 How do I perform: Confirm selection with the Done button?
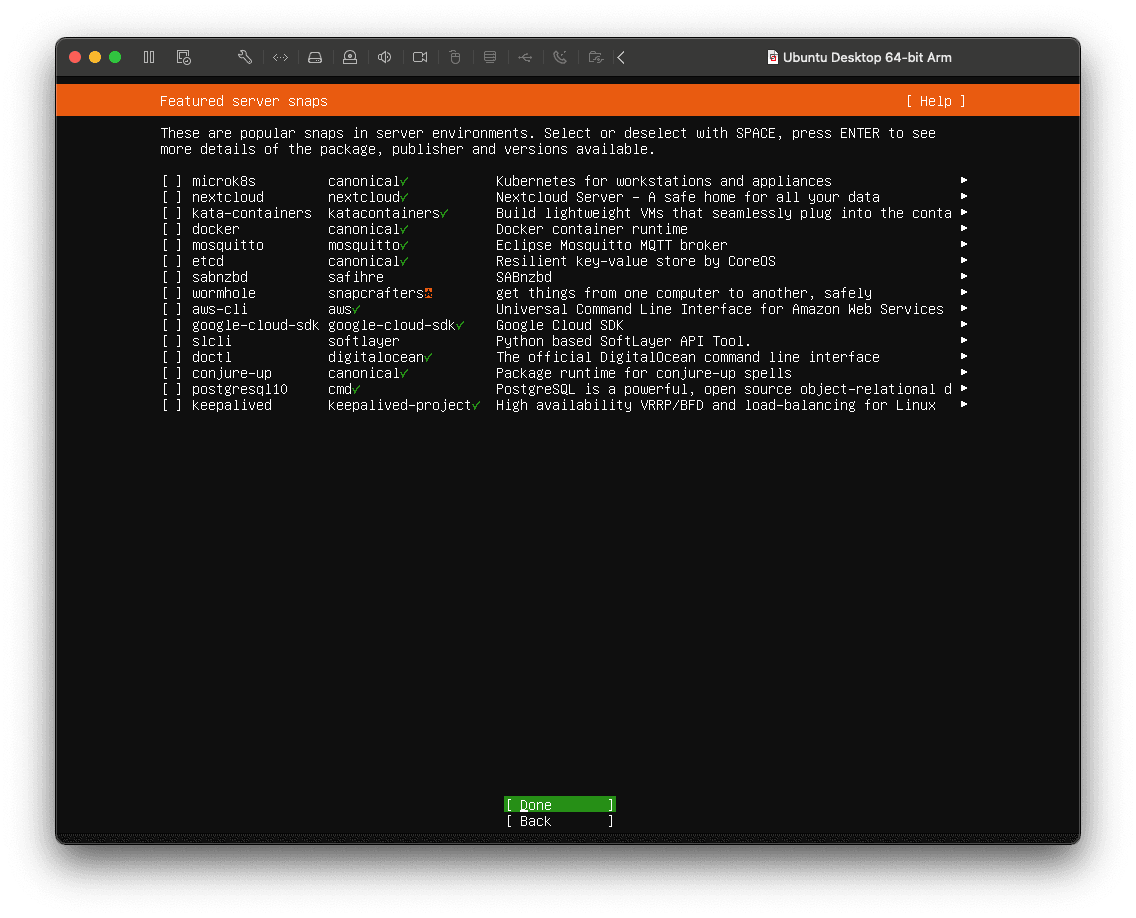click(x=560, y=805)
